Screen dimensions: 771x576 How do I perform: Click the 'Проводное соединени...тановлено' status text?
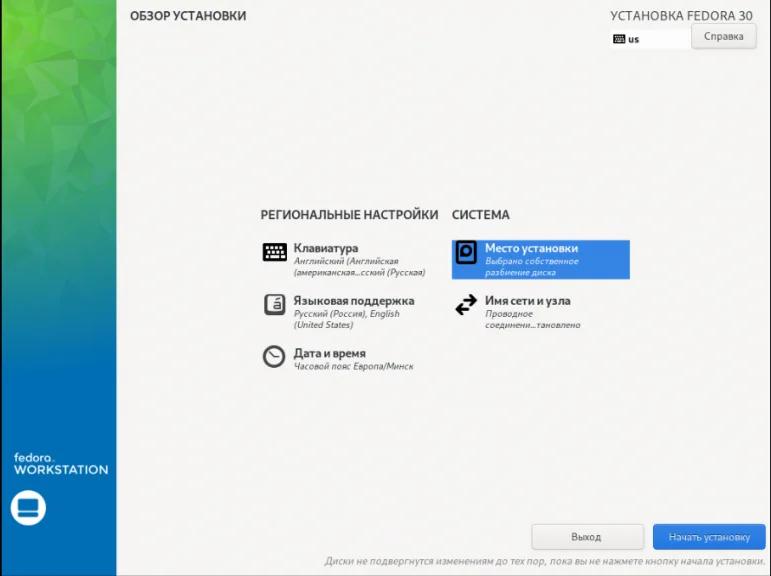coord(533,319)
